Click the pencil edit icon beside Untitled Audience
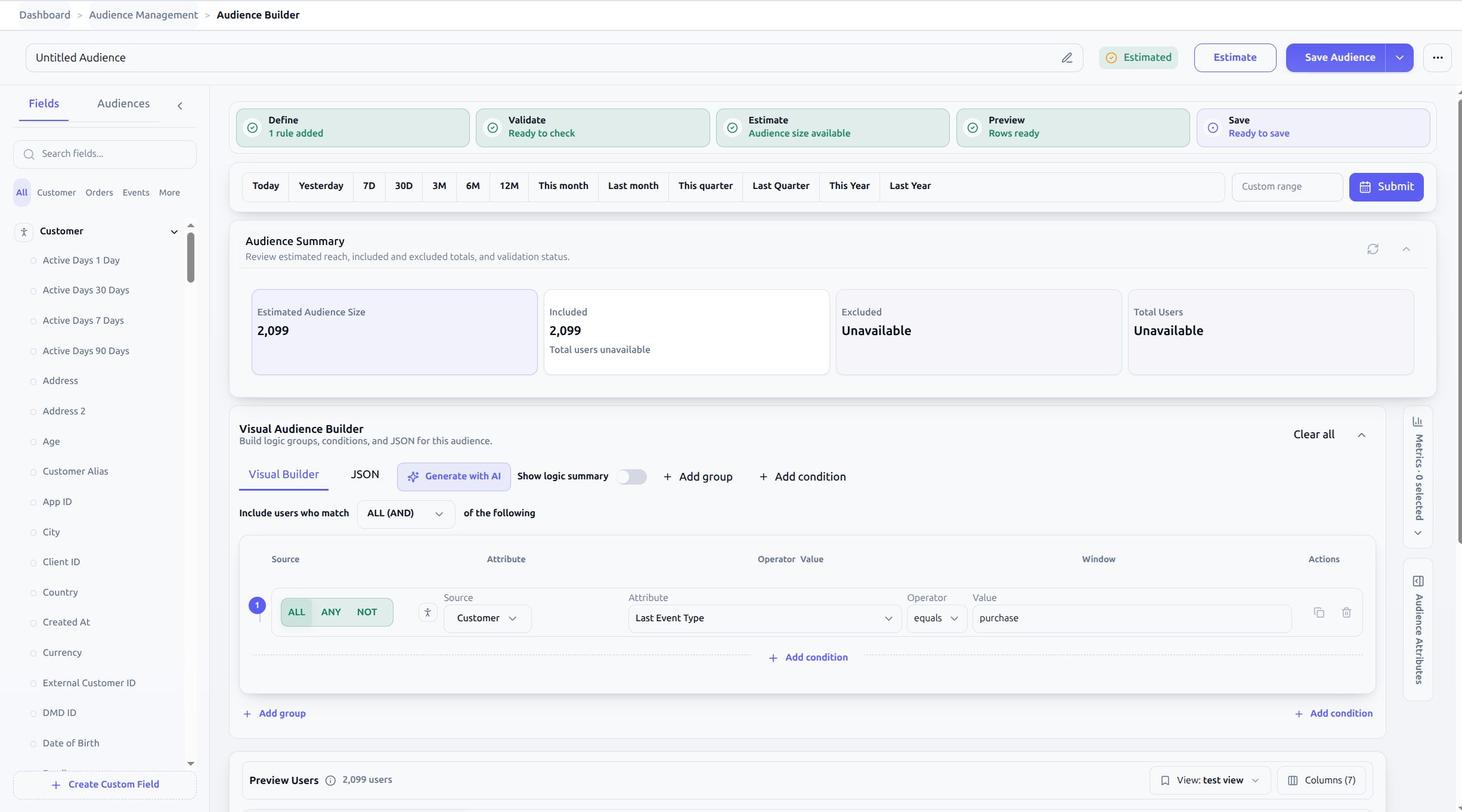Viewport: 1462px width, 812px height. (1067, 58)
